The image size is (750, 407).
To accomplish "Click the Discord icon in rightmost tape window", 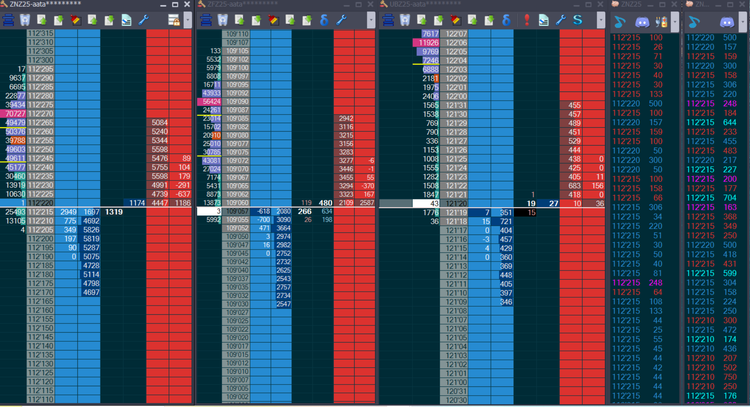I will (x=727, y=22).
